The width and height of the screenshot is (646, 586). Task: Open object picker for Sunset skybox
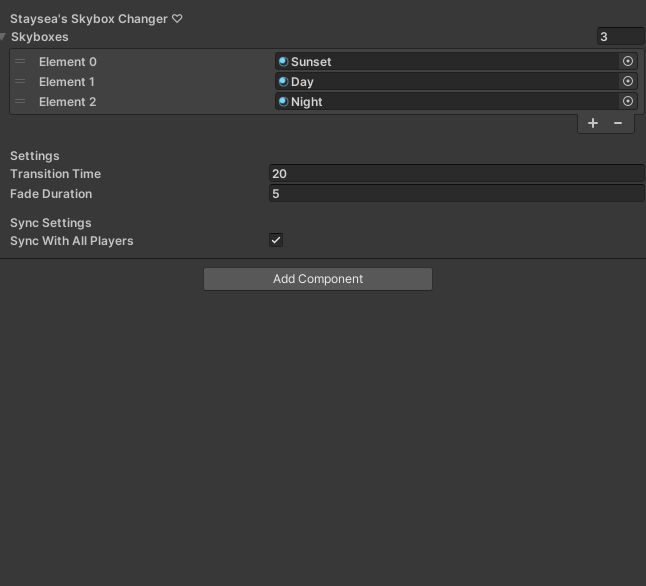tap(628, 61)
